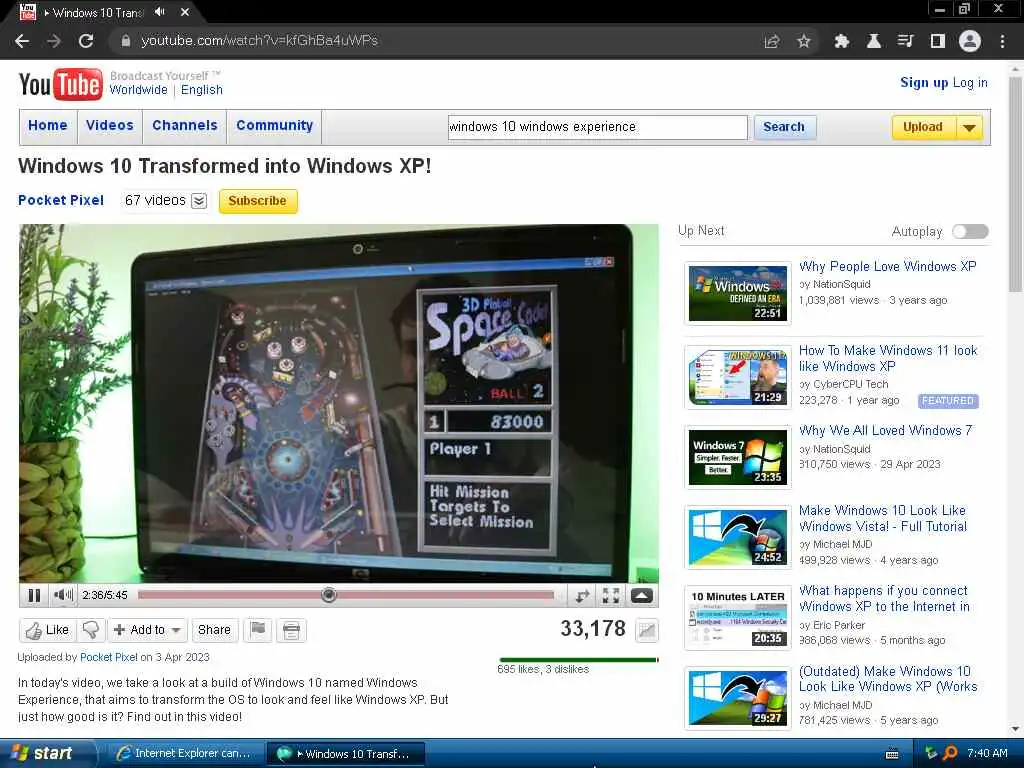The width and height of the screenshot is (1024, 768).
Task: Open the Community tab
Action: pyautogui.click(x=275, y=125)
